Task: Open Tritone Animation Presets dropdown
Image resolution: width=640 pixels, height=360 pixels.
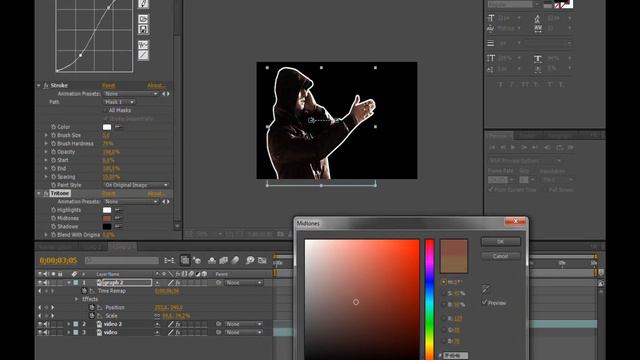Action: 131,202
